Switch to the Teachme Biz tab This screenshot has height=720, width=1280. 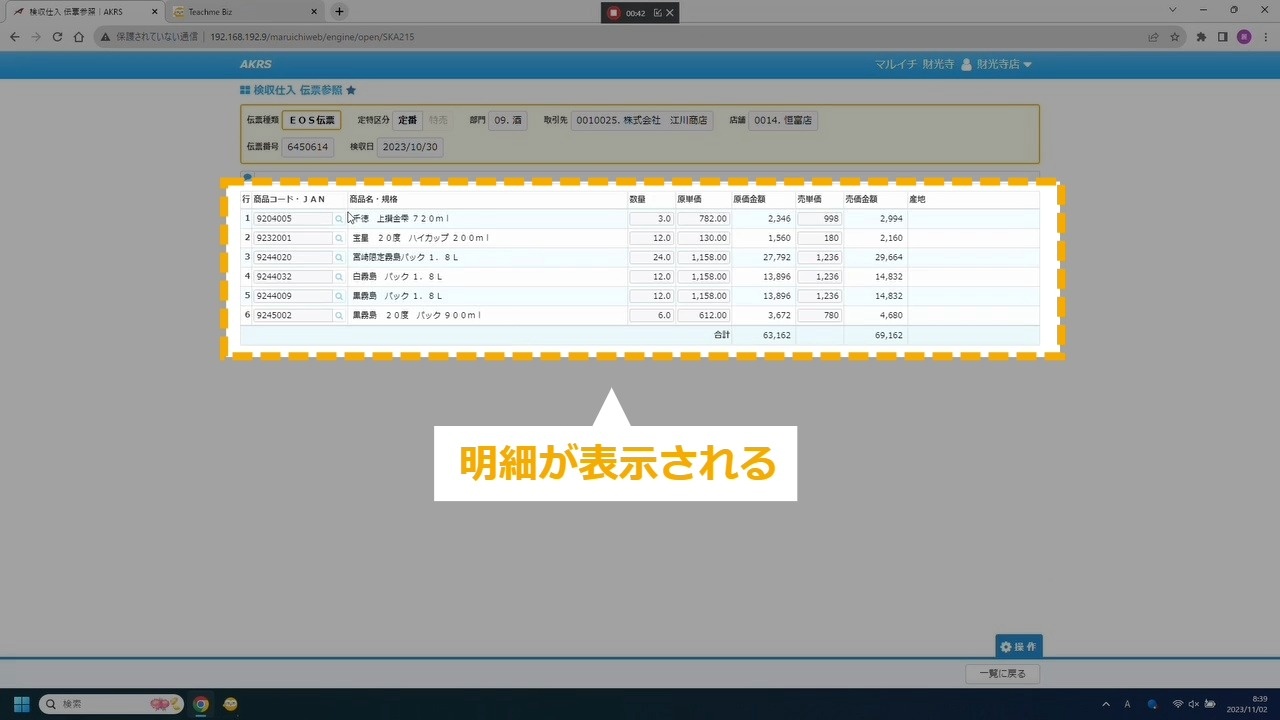click(x=240, y=12)
